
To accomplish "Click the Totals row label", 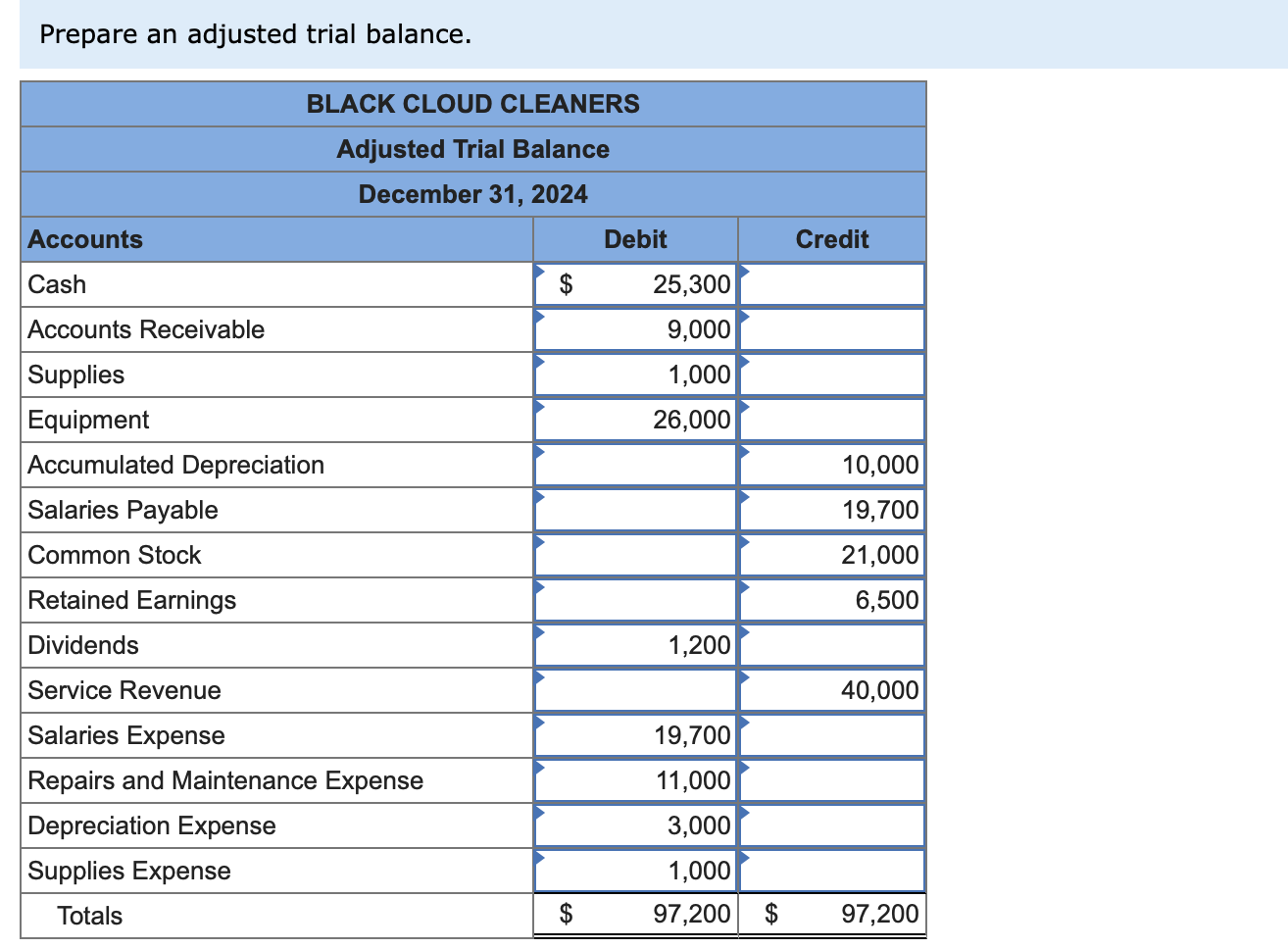I will (x=90, y=916).
